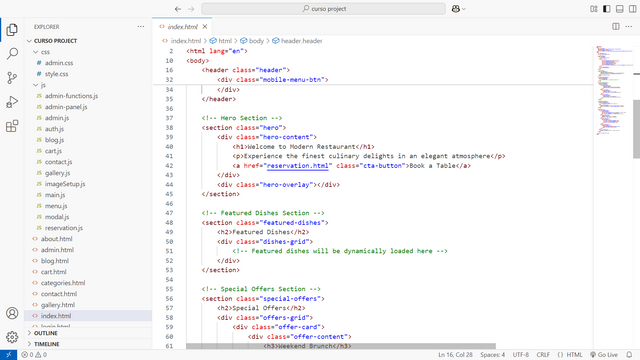Change file encoding UTF-8
The width and height of the screenshot is (640, 360).
click(x=520, y=355)
